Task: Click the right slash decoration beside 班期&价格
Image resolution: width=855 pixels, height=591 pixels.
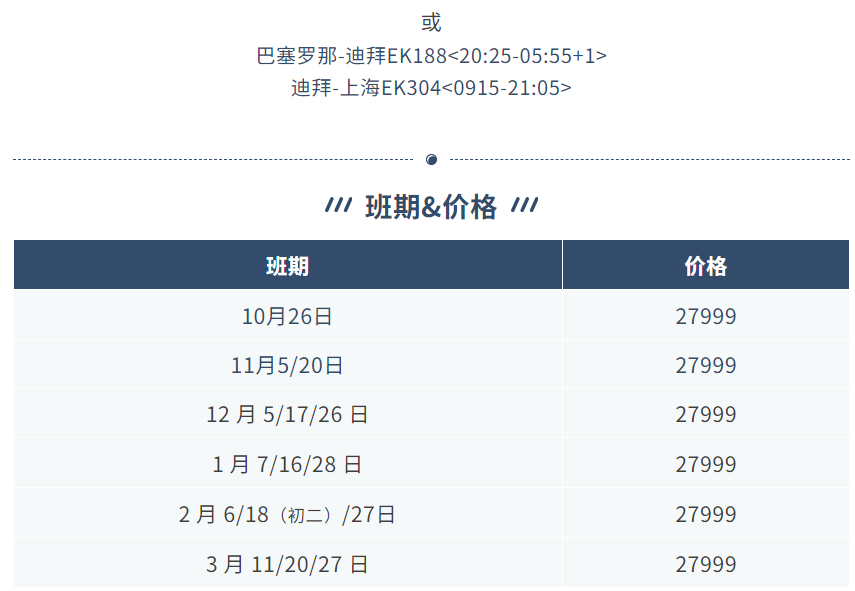Action: (525, 205)
